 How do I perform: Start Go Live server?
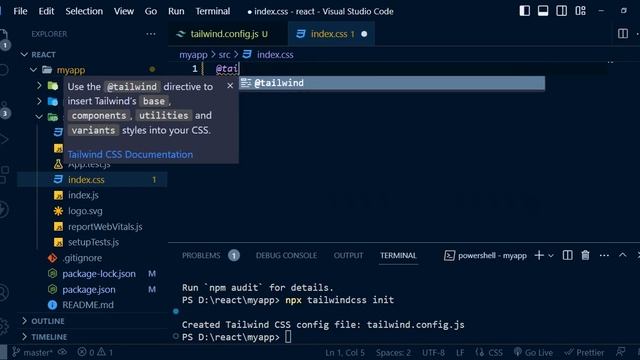pos(533,353)
